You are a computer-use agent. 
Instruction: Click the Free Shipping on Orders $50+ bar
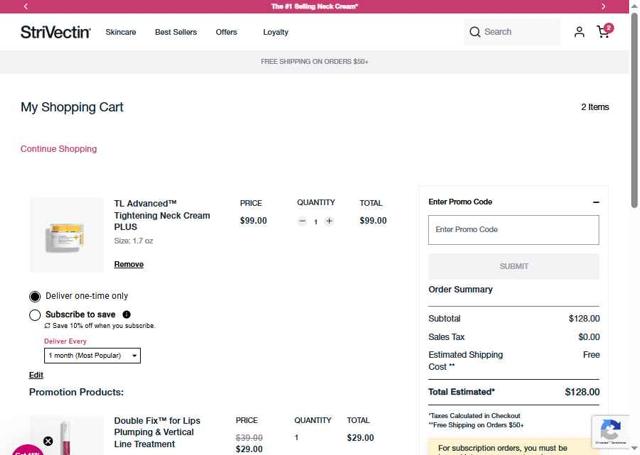314,62
